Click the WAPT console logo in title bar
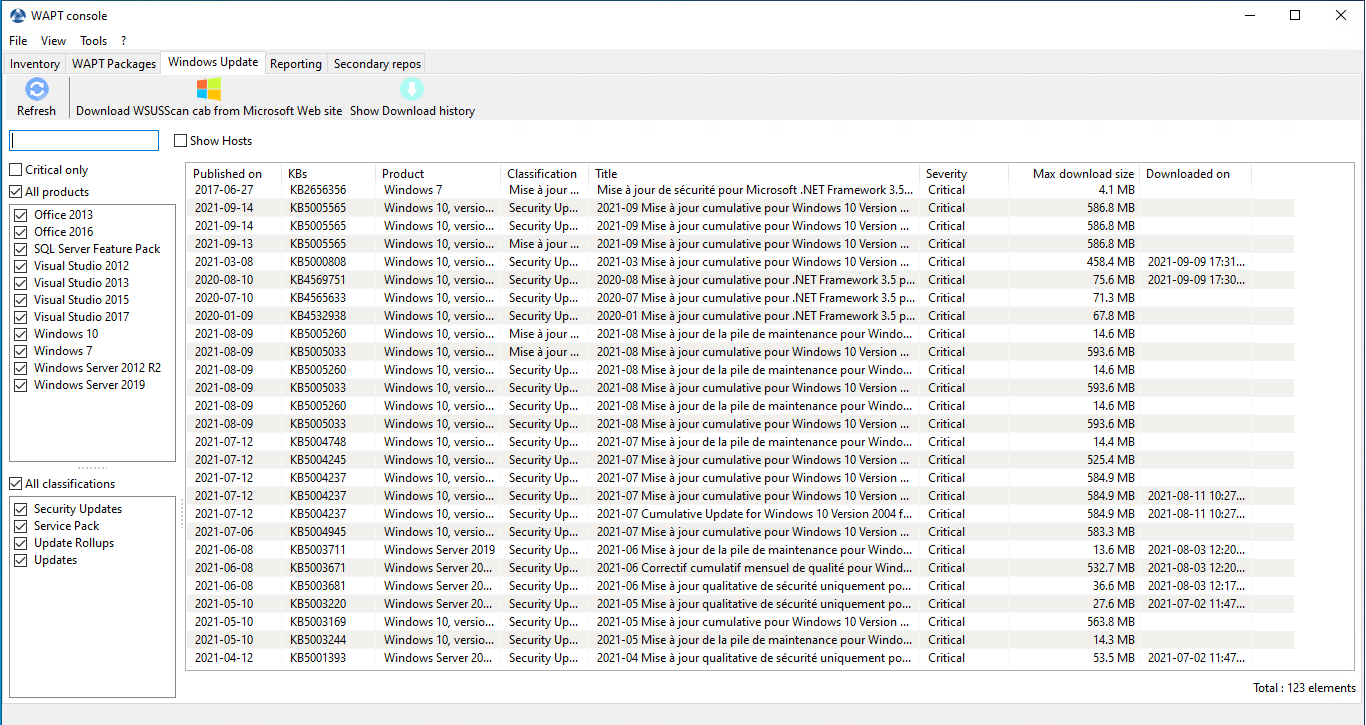Image resolution: width=1366 pixels, height=725 pixels. (17, 16)
